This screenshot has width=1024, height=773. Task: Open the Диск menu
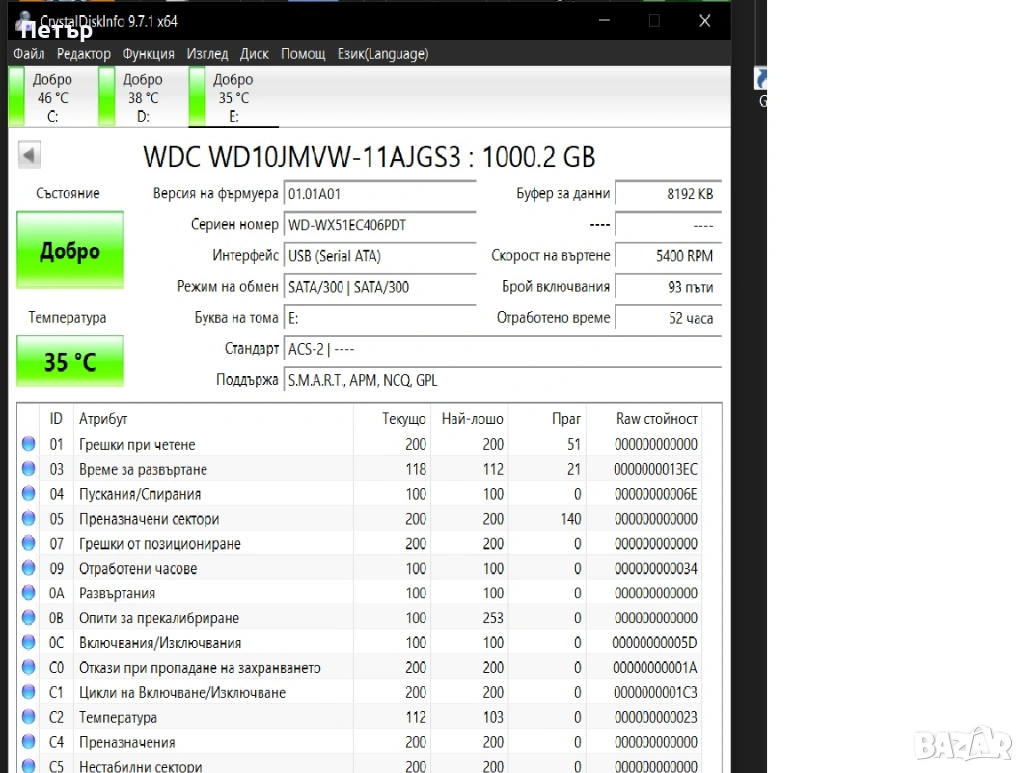255,54
